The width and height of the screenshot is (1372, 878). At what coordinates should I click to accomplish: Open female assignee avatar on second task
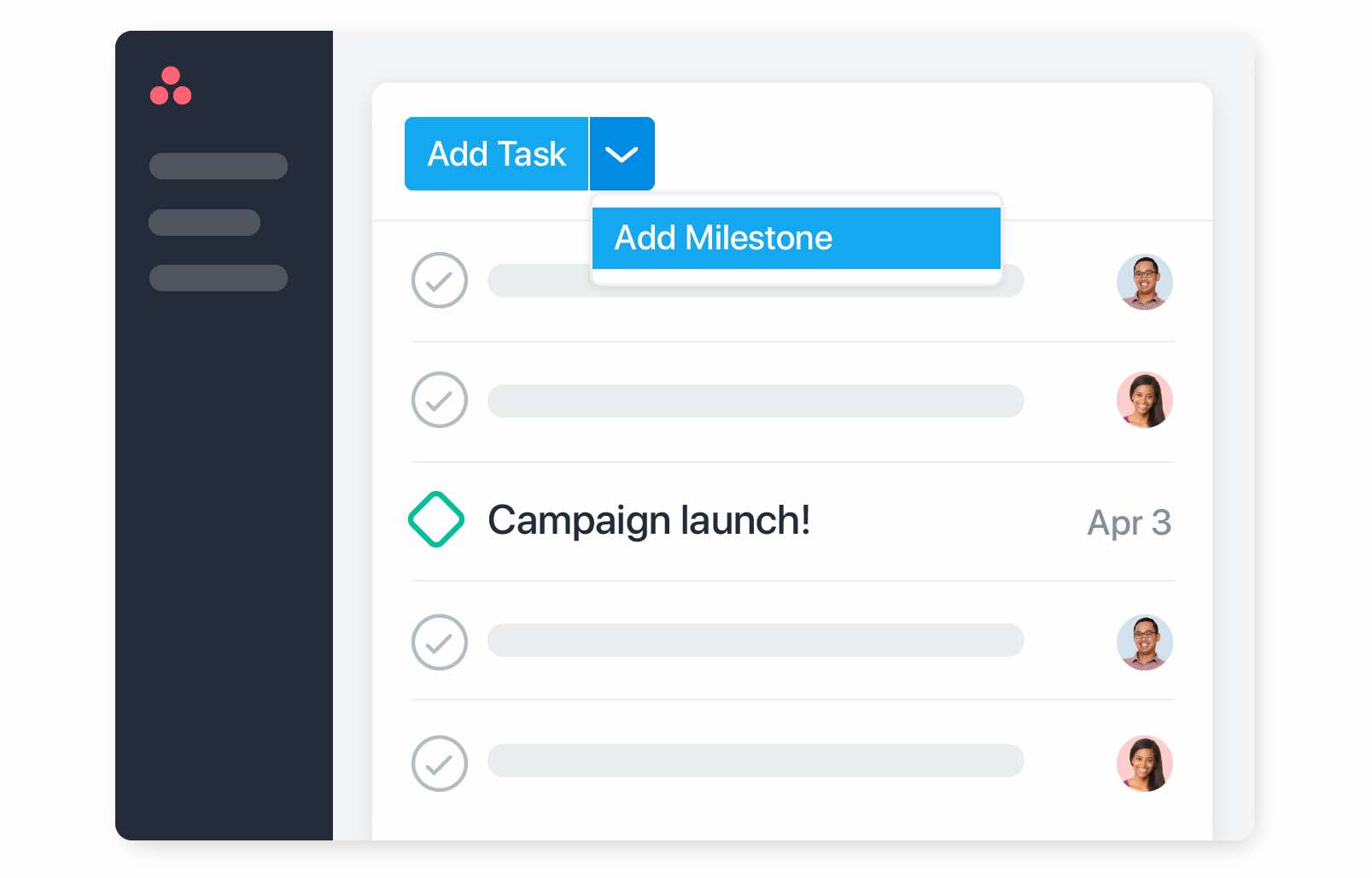coord(1144,399)
